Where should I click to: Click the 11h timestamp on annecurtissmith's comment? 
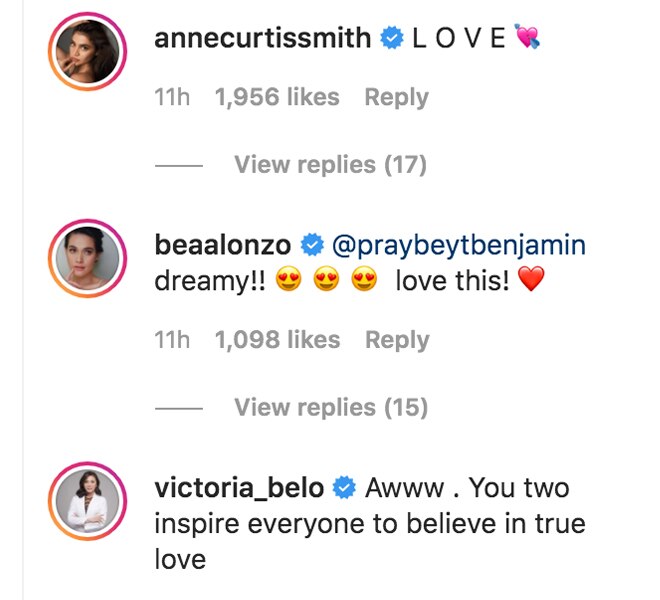click(x=172, y=97)
